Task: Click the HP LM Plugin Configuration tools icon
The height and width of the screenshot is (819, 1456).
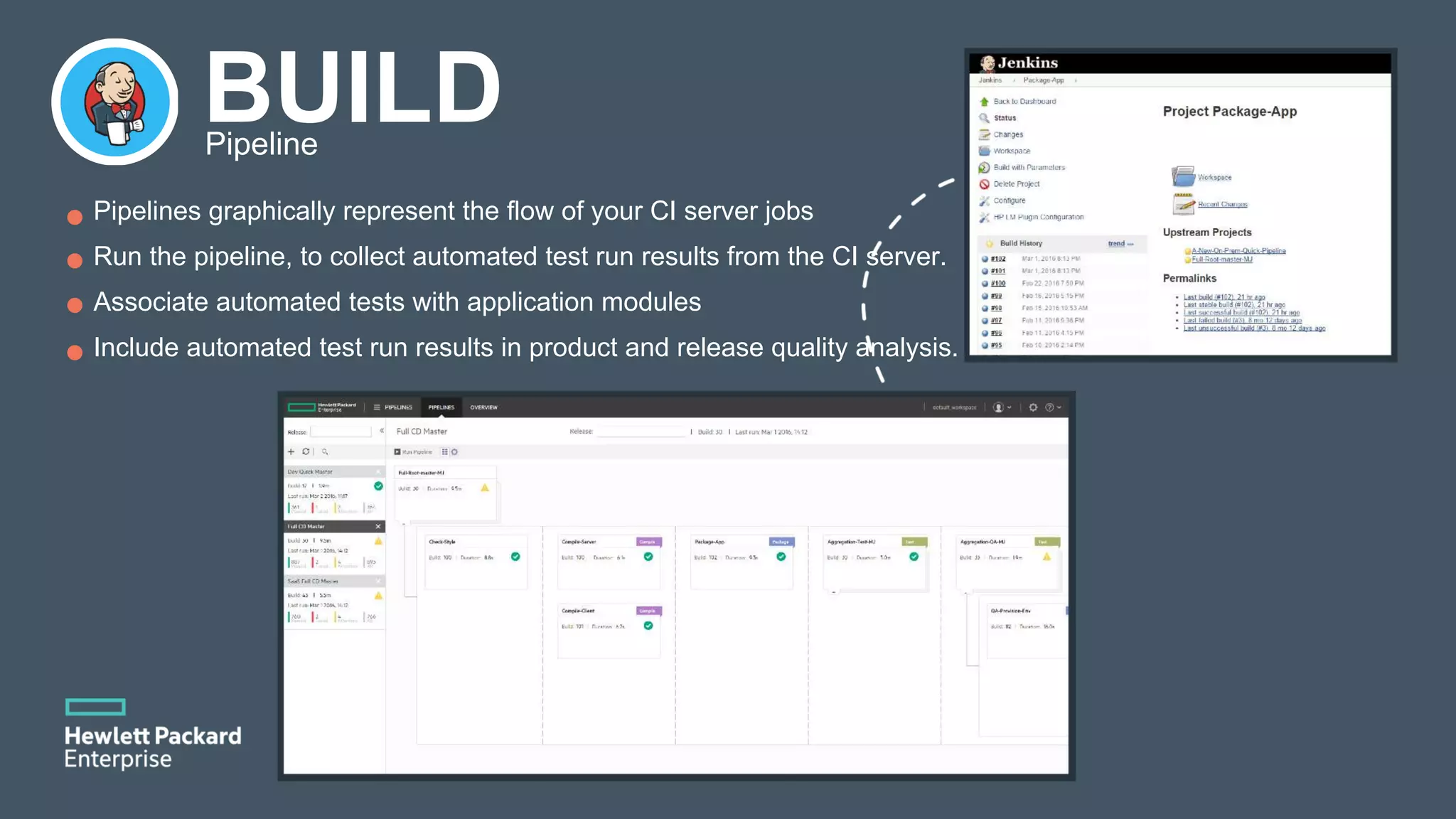Action: pyautogui.click(x=984, y=217)
